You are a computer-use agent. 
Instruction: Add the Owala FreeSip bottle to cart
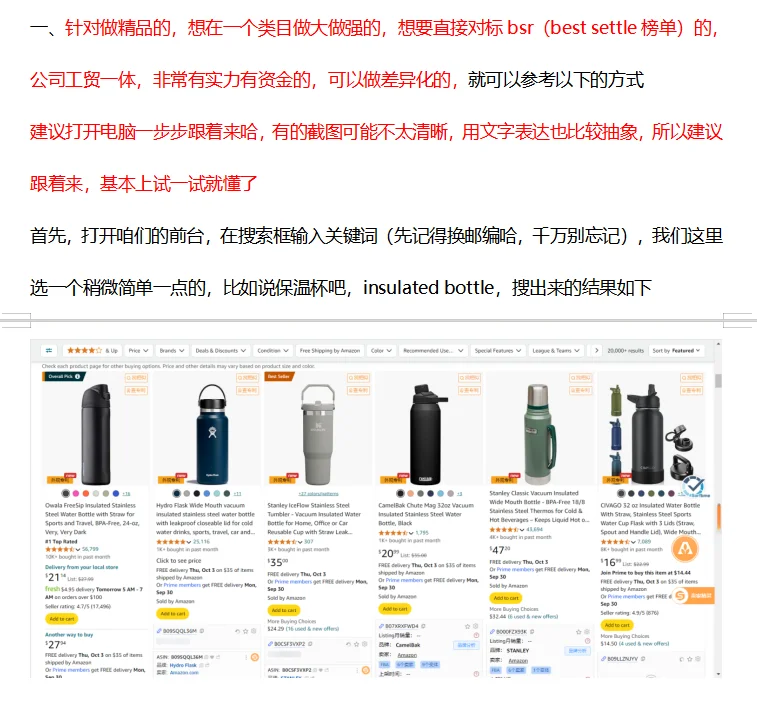pyautogui.click(x=62, y=619)
